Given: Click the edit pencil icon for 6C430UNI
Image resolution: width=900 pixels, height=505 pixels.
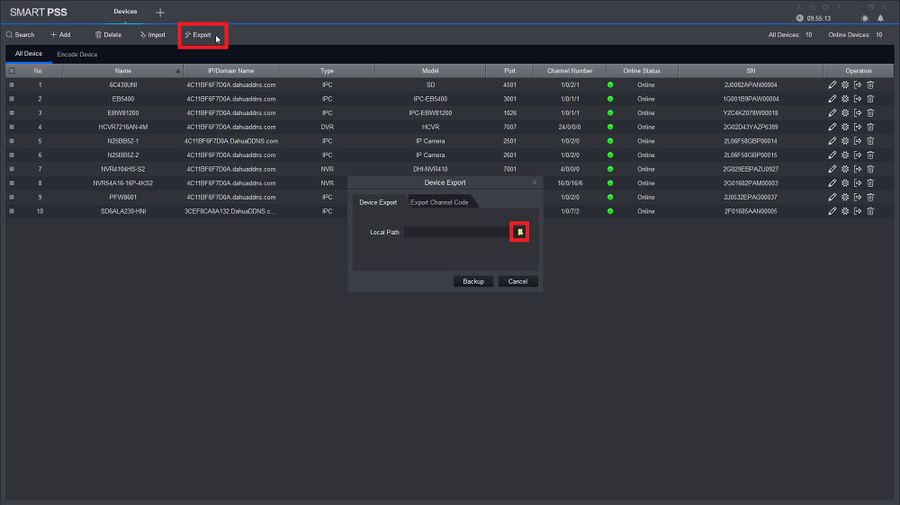Looking at the screenshot, I should [x=832, y=85].
